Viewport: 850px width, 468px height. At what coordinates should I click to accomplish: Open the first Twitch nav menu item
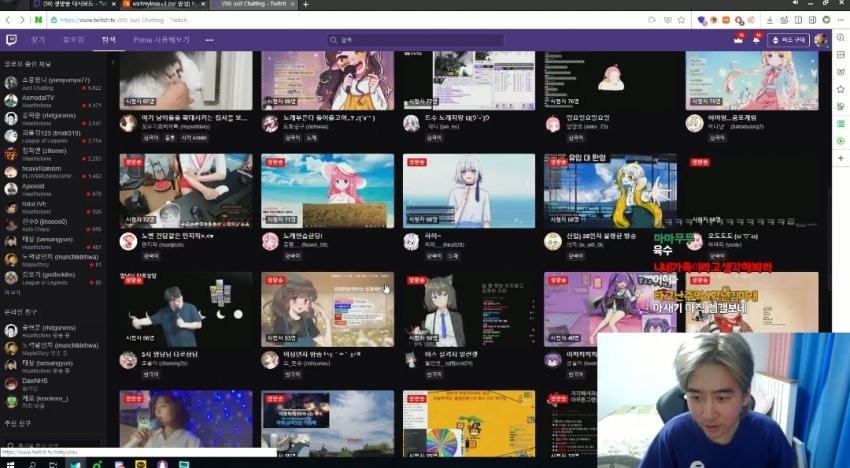tap(38, 40)
